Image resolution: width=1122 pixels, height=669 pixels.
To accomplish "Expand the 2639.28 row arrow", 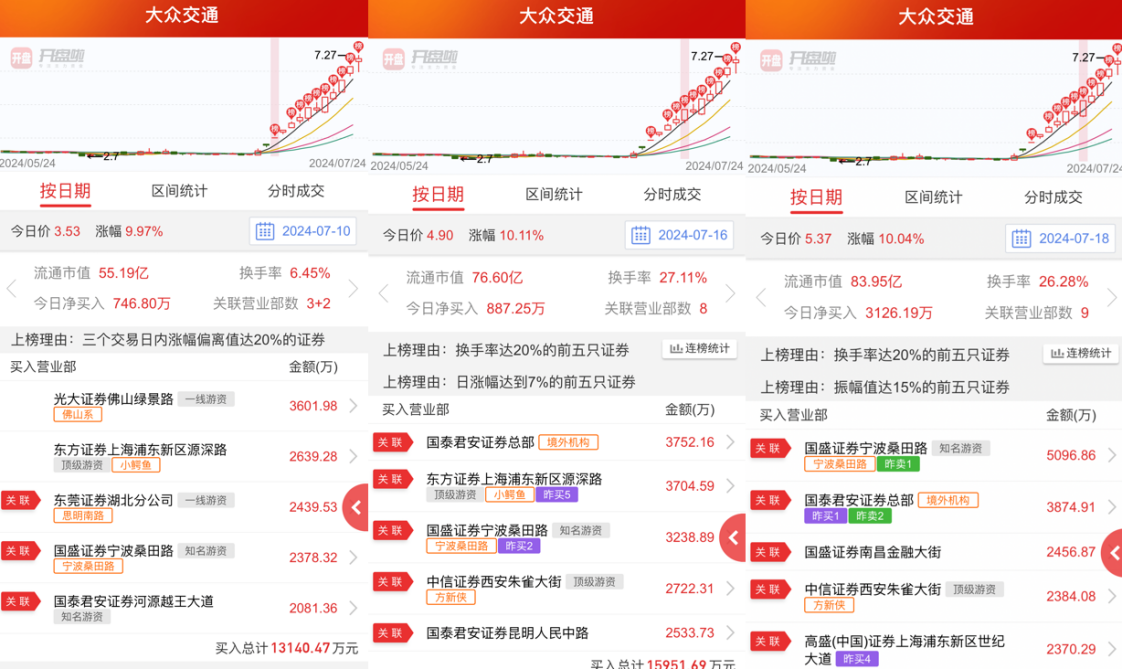I will (353, 456).
